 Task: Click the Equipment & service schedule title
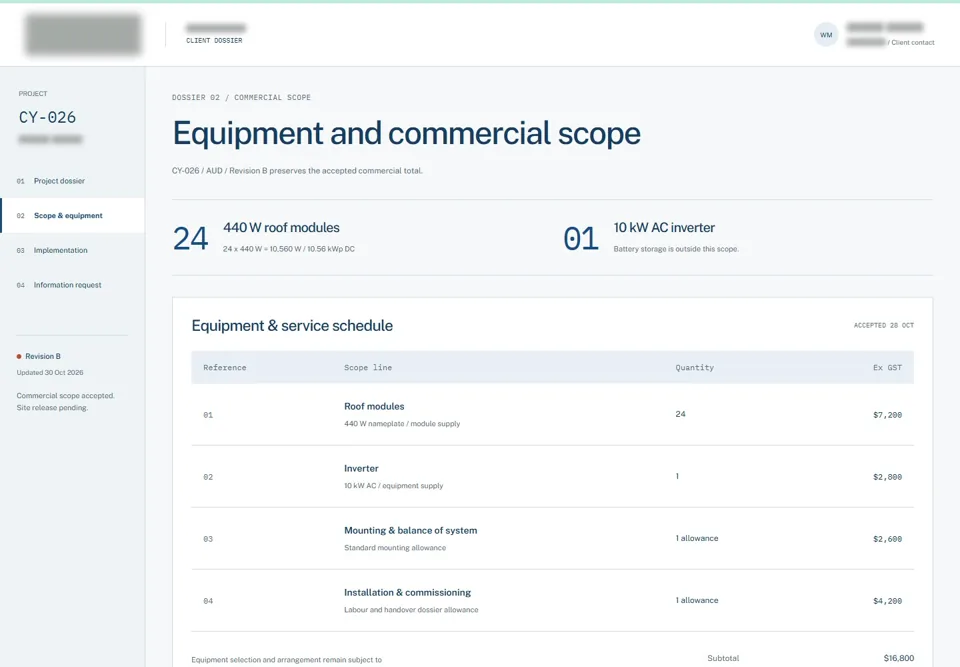coord(292,325)
